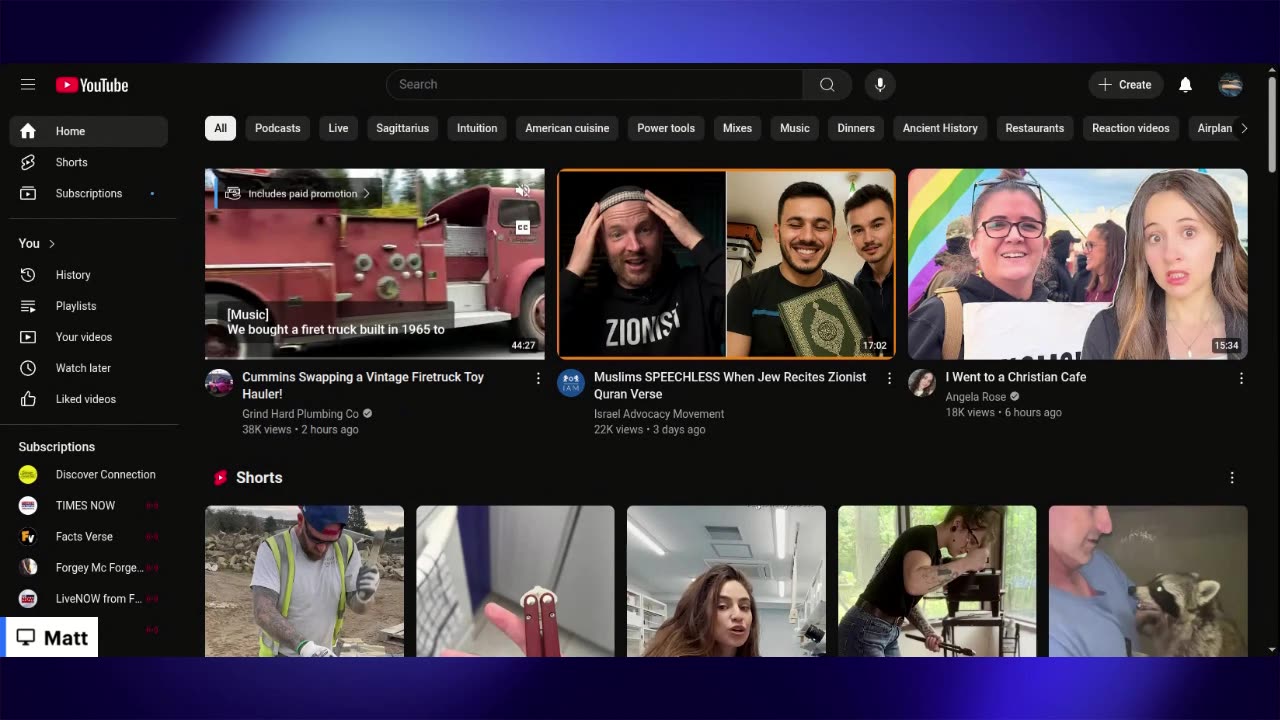Viewport: 1280px width, 720px height.
Task: Play the Zionist Quran video thumbnail
Action: pos(726,264)
